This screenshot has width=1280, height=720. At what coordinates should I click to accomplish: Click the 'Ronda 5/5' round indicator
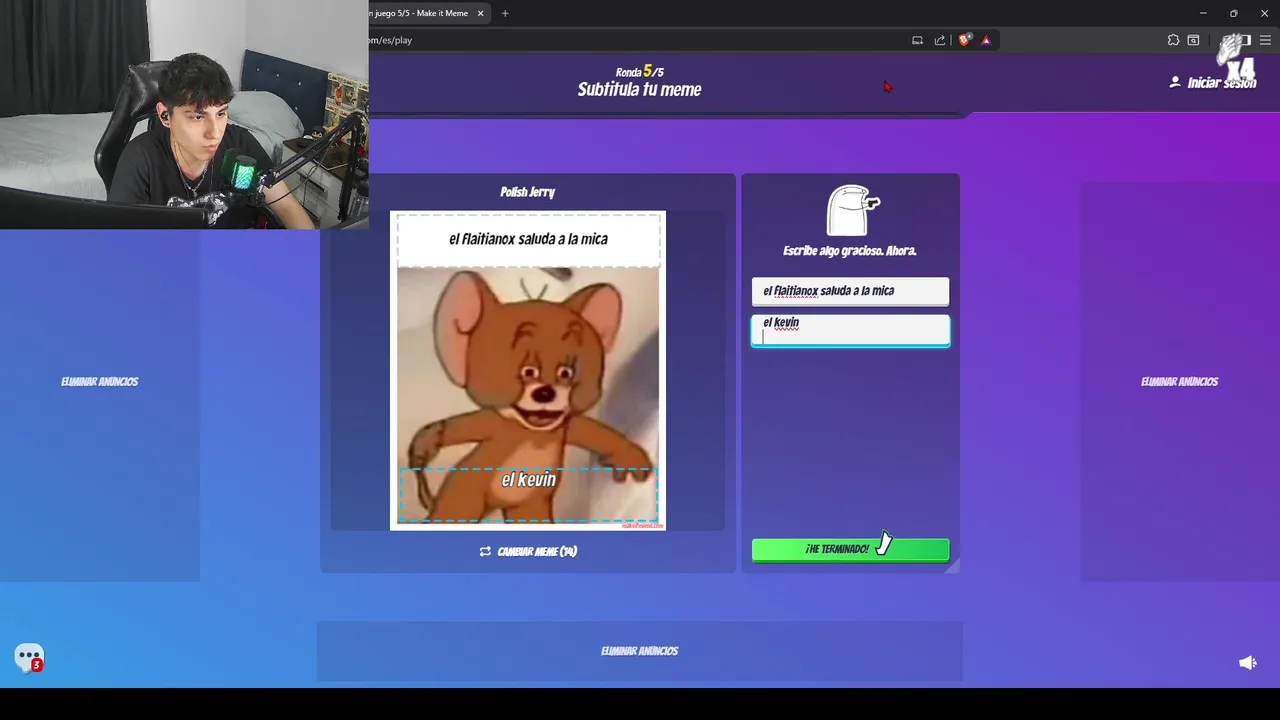pyautogui.click(x=639, y=71)
